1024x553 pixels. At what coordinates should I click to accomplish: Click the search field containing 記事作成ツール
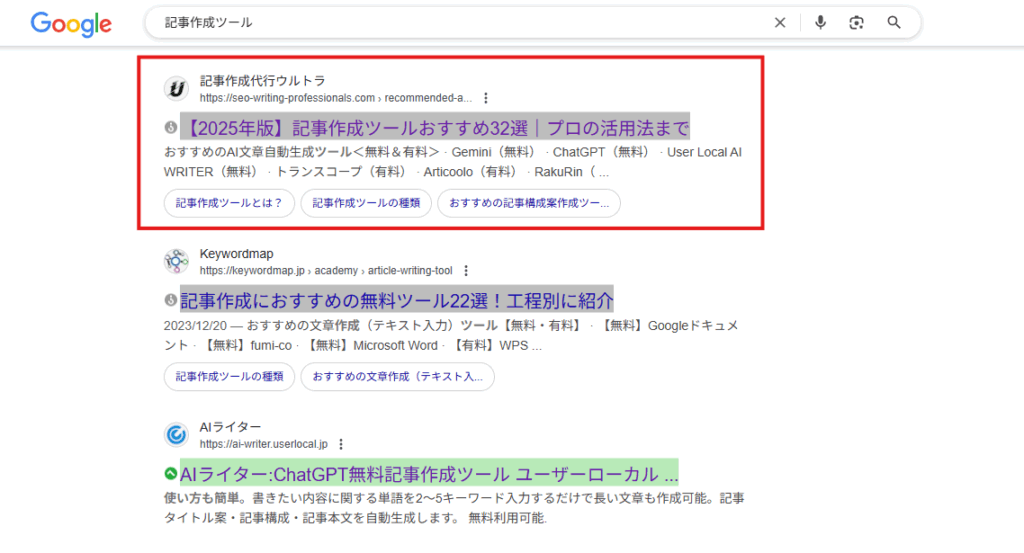450,23
